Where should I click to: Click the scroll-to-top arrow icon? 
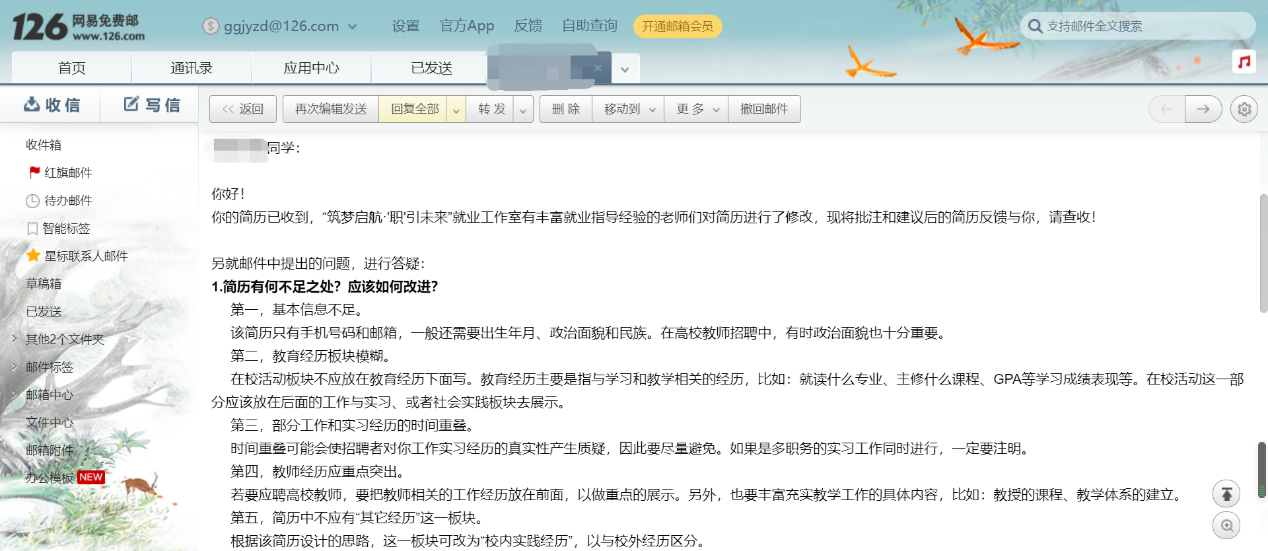[1227, 493]
